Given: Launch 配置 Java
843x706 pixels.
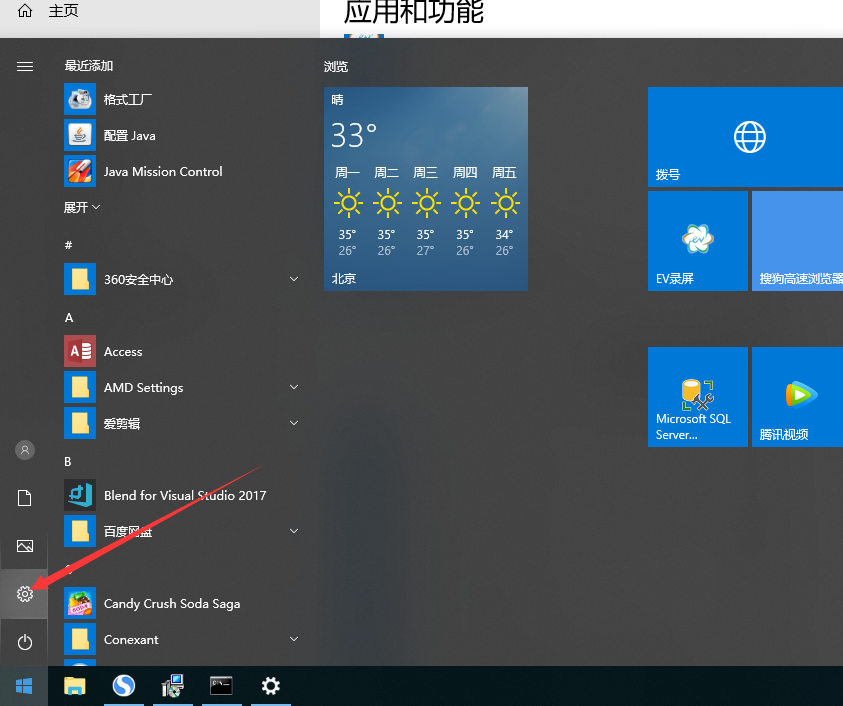Looking at the screenshot, I should 181,135.
